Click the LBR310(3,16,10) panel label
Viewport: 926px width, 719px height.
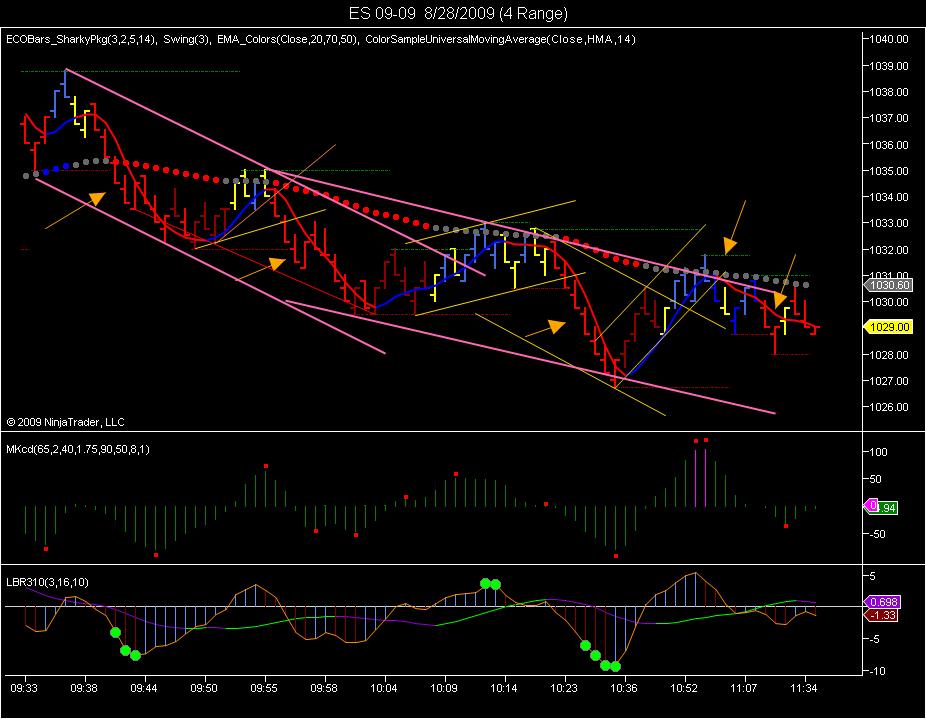pyautogui.click(x=47, y=583)
